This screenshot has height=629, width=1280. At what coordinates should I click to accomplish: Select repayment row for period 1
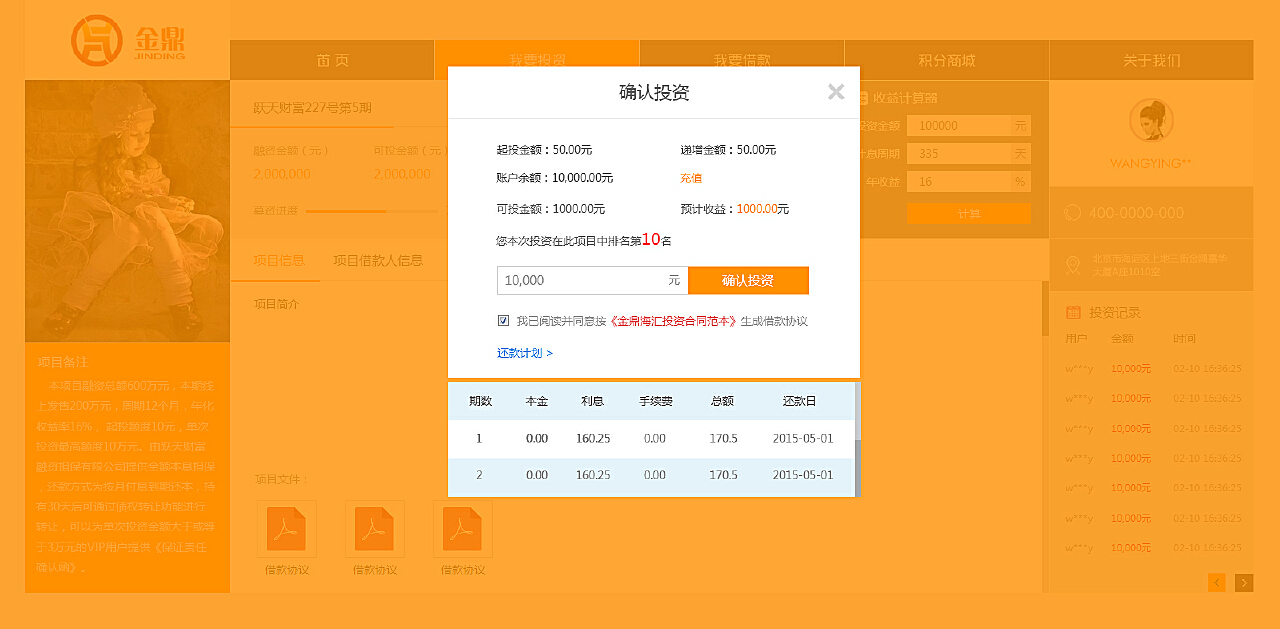[651, 439]
